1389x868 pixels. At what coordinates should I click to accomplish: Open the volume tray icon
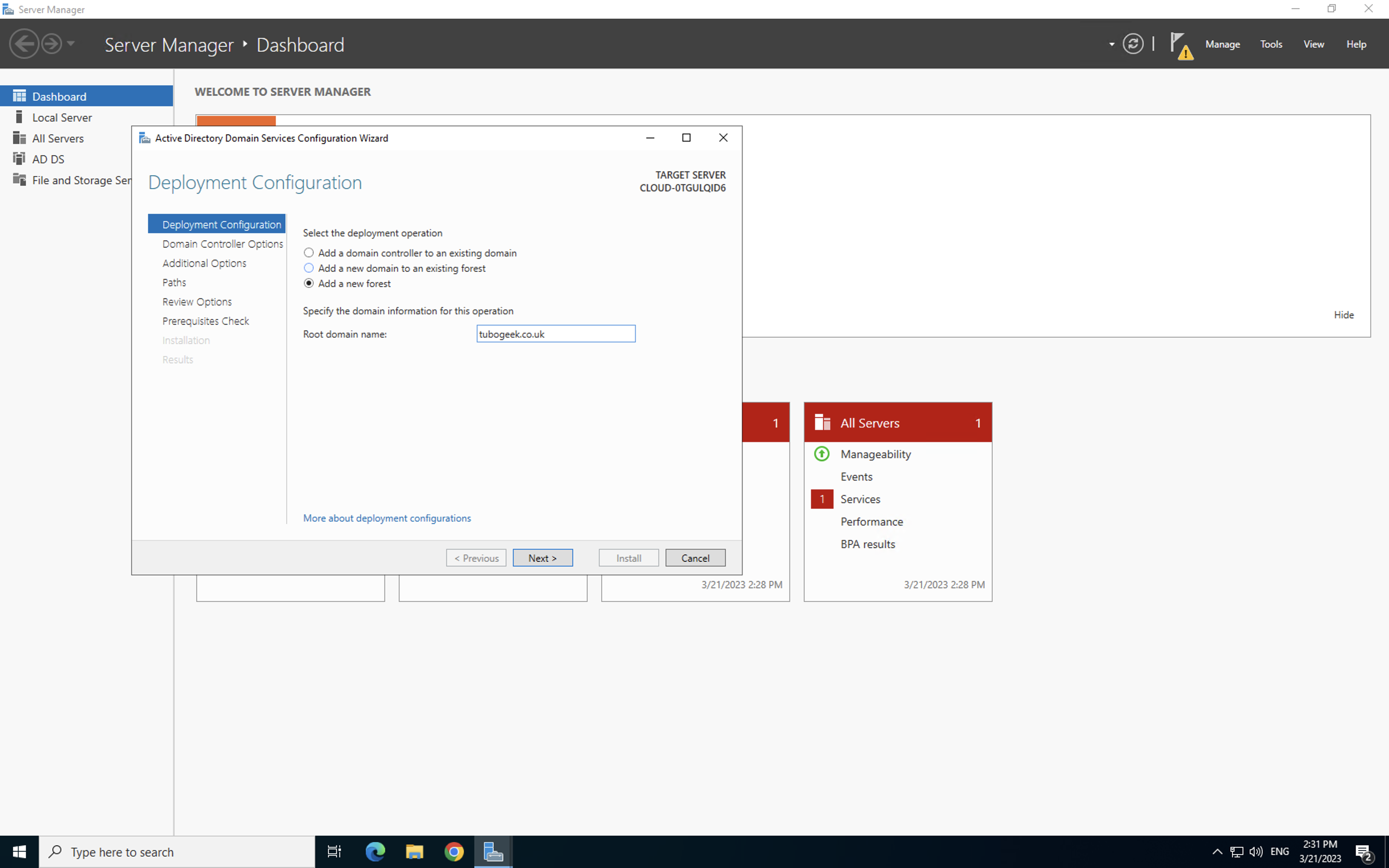1256,852
